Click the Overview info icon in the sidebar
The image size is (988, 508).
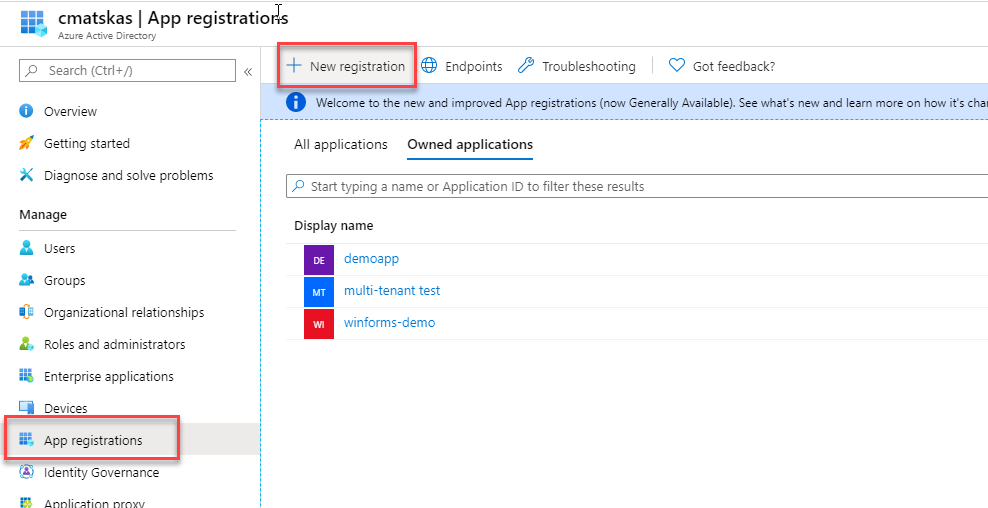[26, 112]
